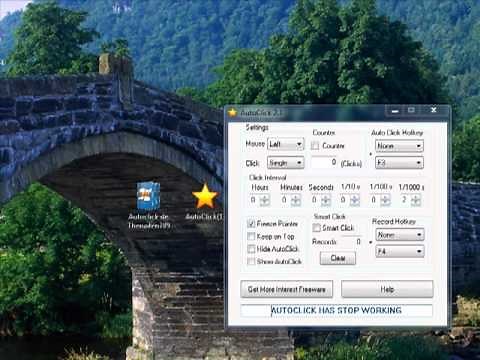
Task: Click the 1/1000 s value field
Action: 405,200
